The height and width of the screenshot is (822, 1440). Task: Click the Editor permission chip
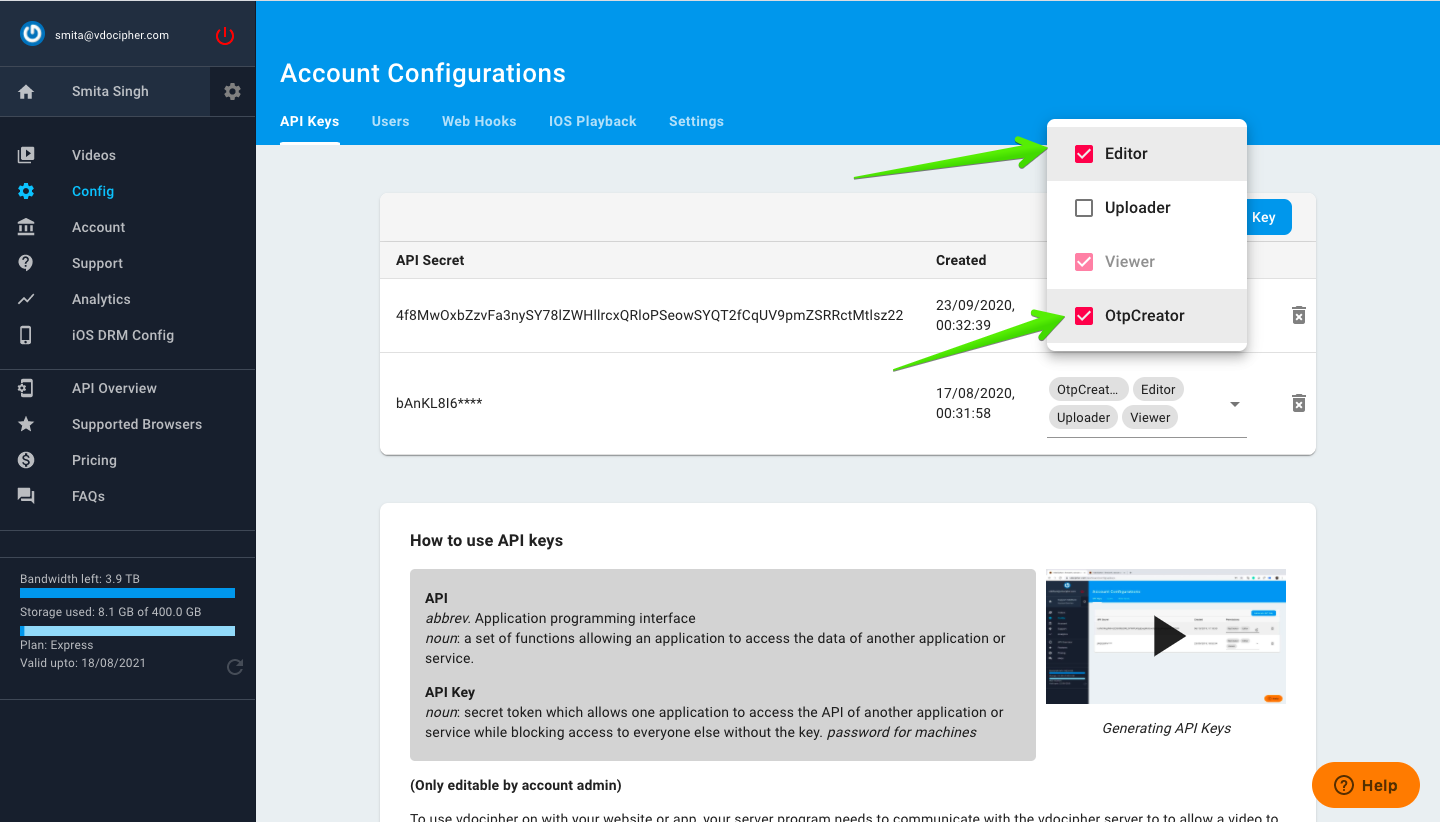coord(1158,389)
